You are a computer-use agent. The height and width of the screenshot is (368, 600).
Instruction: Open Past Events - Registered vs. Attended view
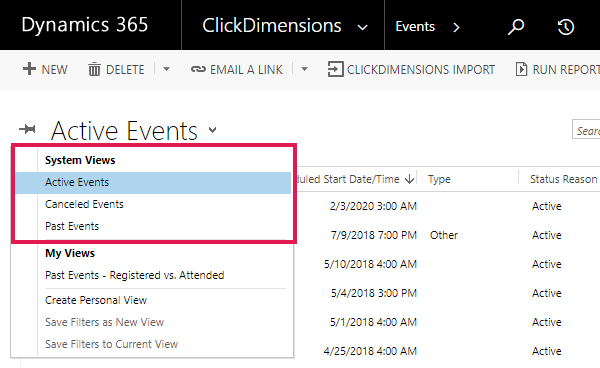(134, 275)
